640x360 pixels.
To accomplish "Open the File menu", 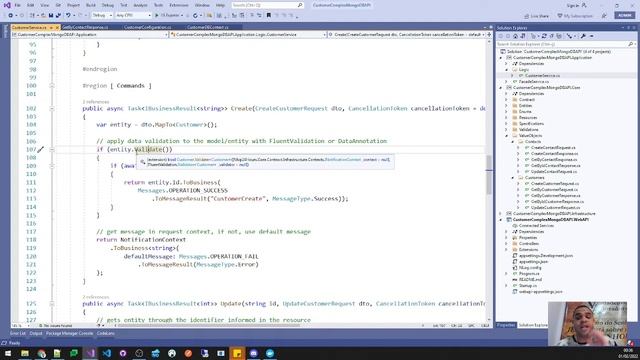I will point(17,5).
